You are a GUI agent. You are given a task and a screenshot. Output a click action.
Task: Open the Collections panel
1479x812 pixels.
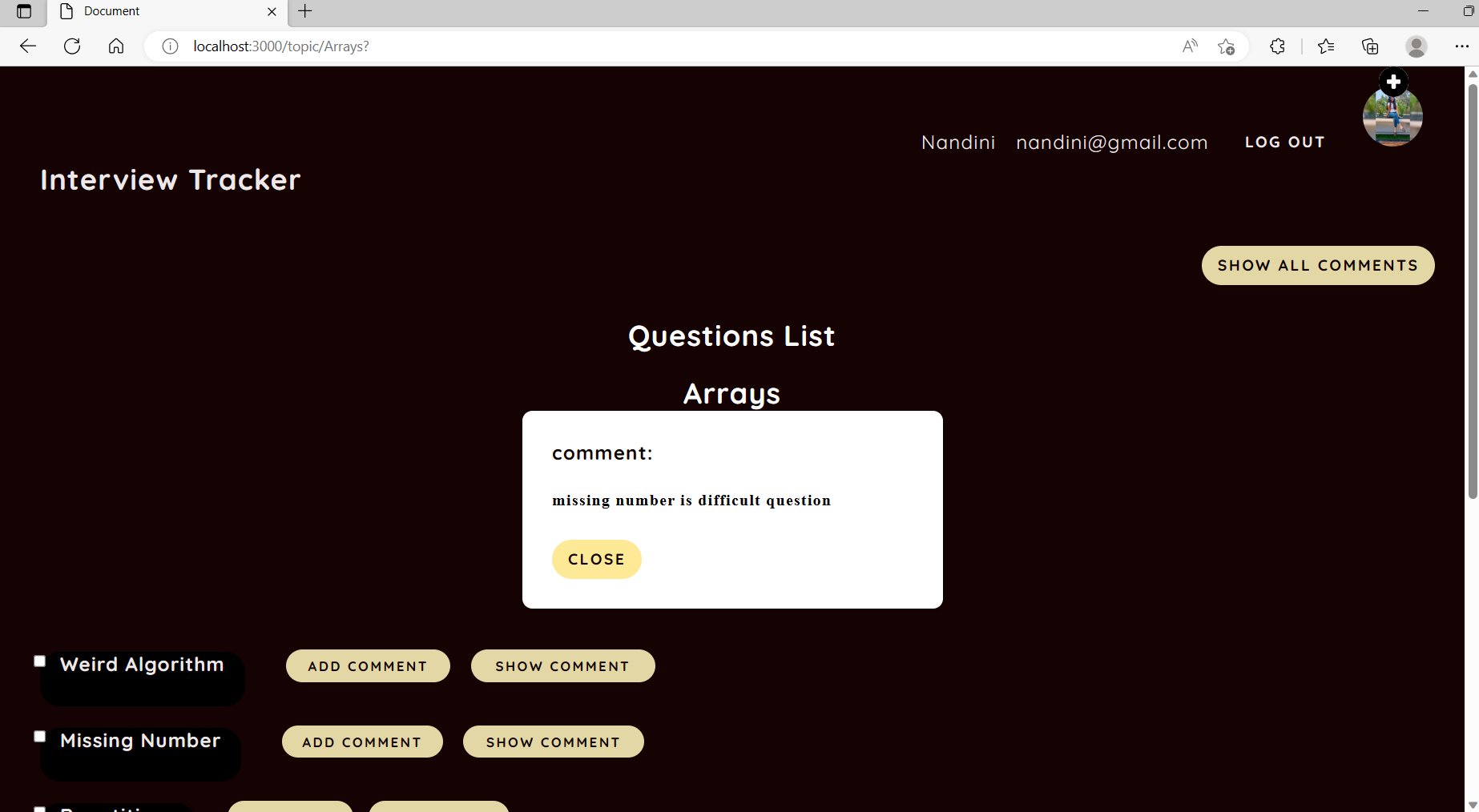coord(1370,46)
